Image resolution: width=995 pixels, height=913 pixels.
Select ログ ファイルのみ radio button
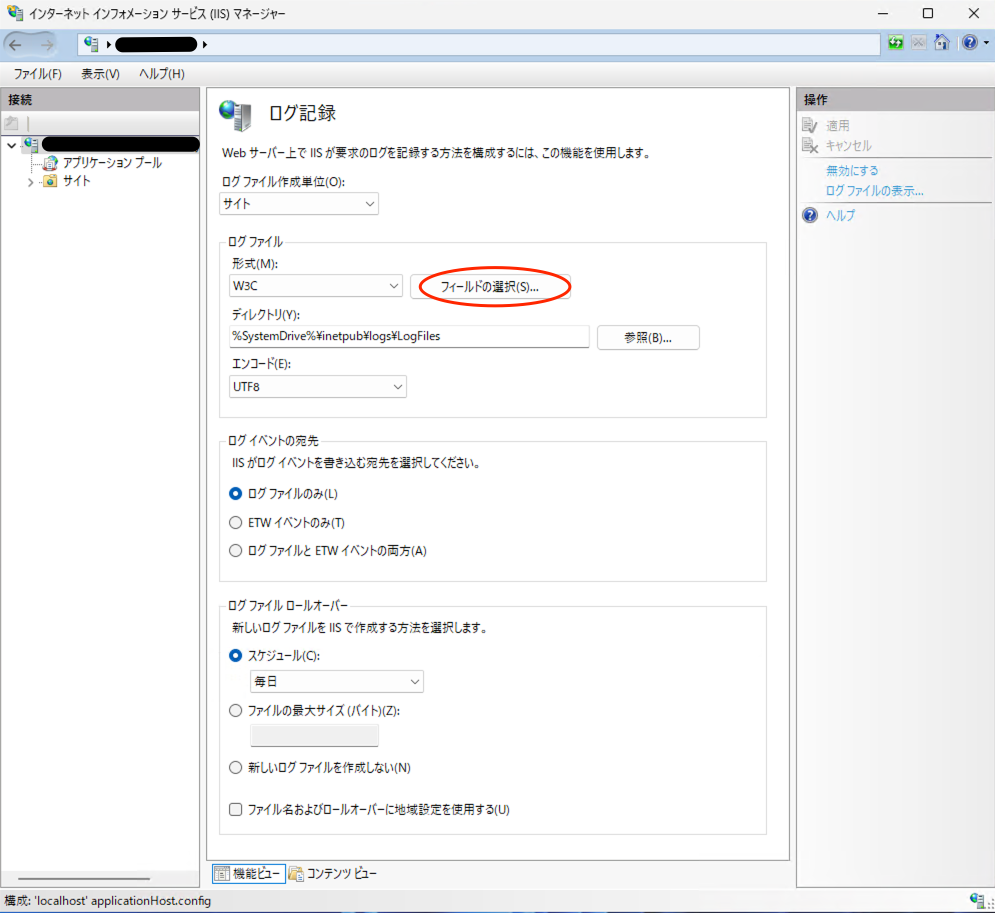click(235, 494)
